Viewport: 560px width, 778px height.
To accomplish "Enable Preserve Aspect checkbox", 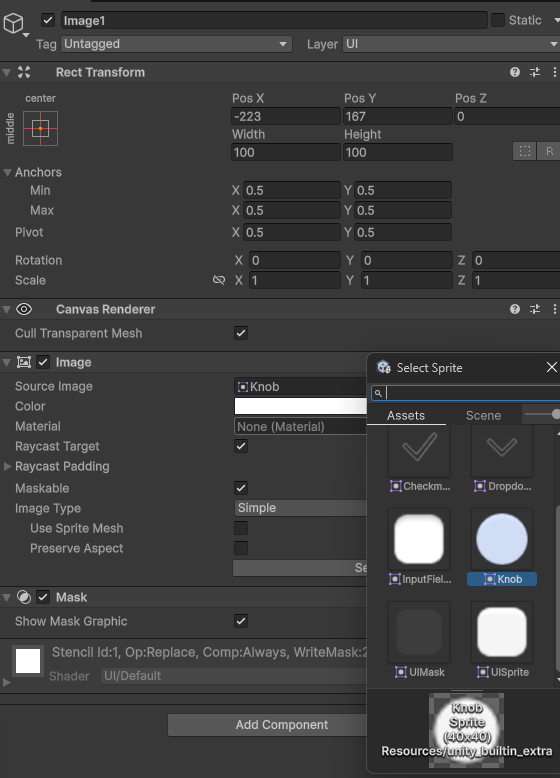I will click(x=241, y=548).
